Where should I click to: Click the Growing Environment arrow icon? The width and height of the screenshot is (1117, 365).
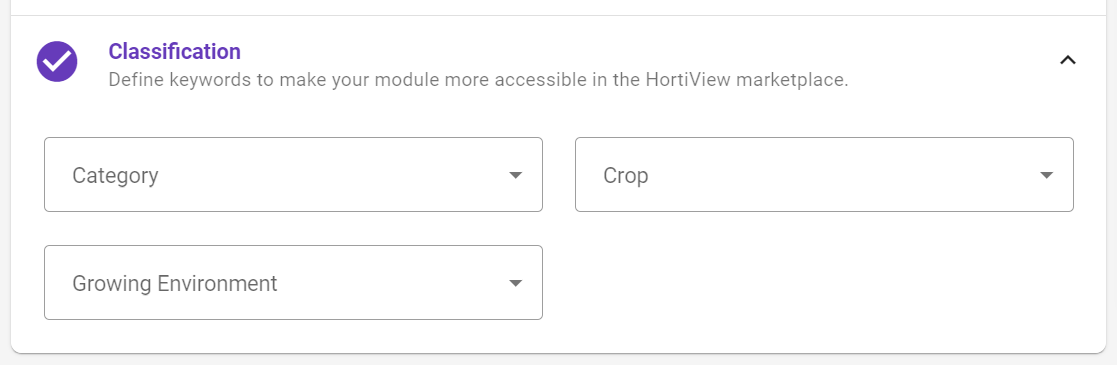click(x=516, y=284)
